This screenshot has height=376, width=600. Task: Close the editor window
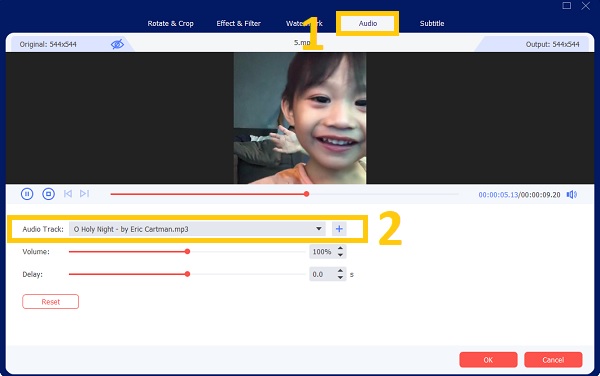click(x=585, y=5)
